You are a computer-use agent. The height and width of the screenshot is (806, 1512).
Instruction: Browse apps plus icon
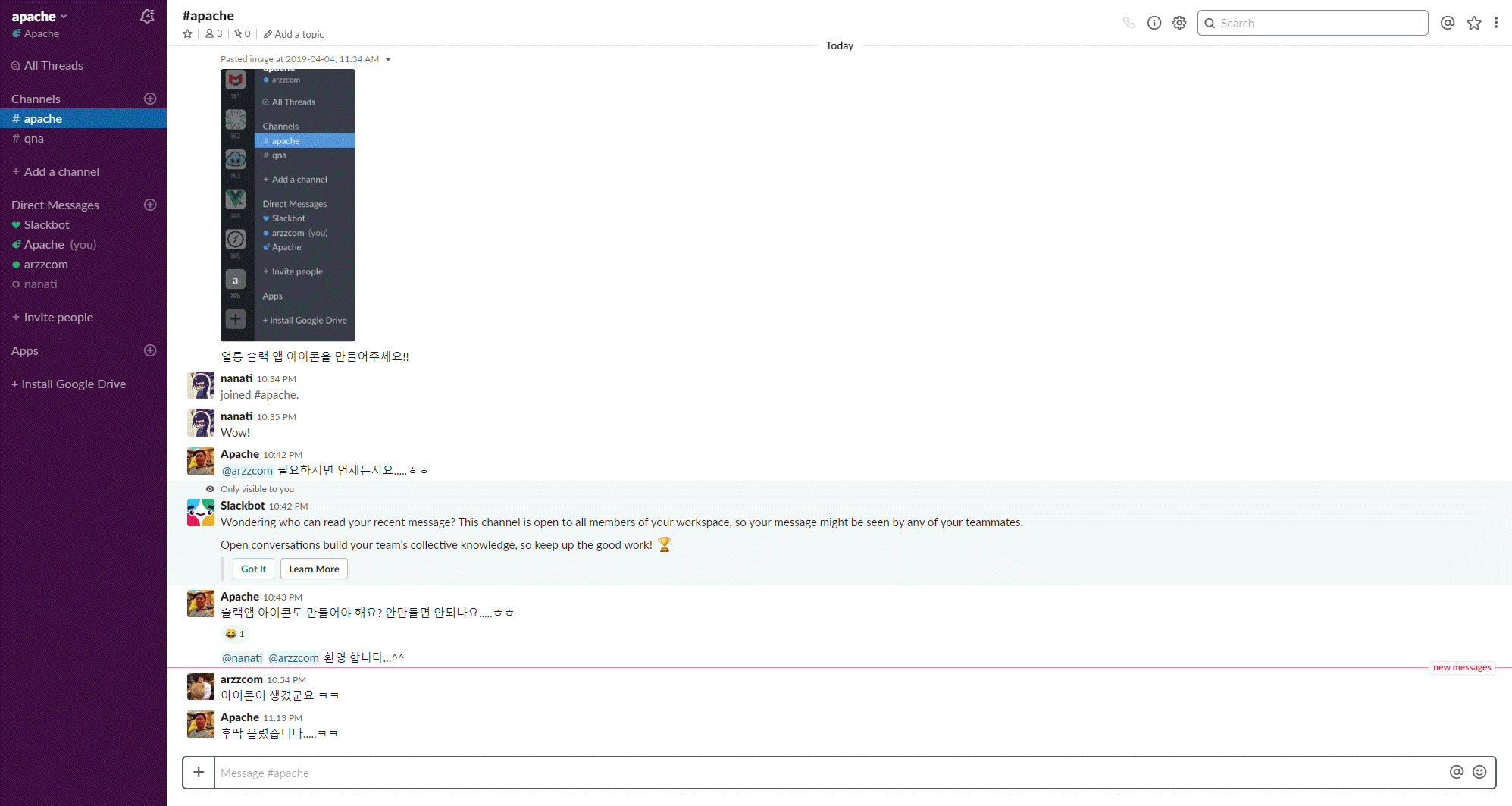[150, 350]
